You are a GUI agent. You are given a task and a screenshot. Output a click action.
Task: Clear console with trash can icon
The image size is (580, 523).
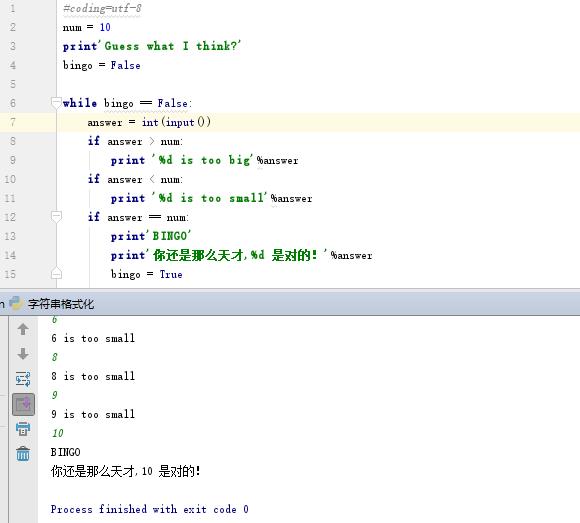(x=23, y=453)
